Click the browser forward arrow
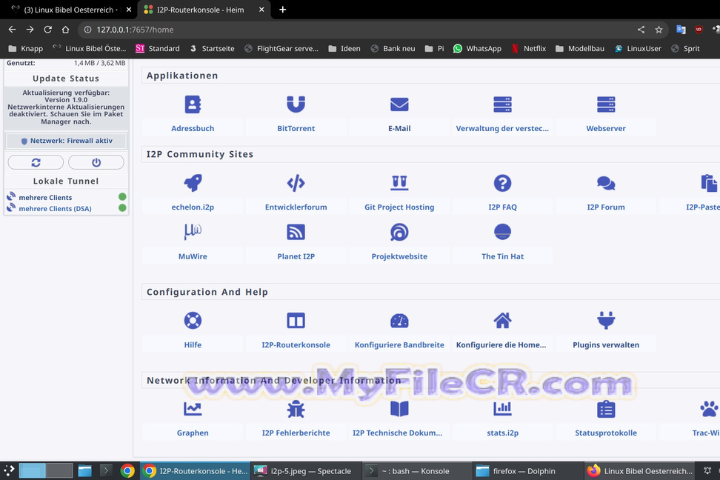 coord(30,29)
